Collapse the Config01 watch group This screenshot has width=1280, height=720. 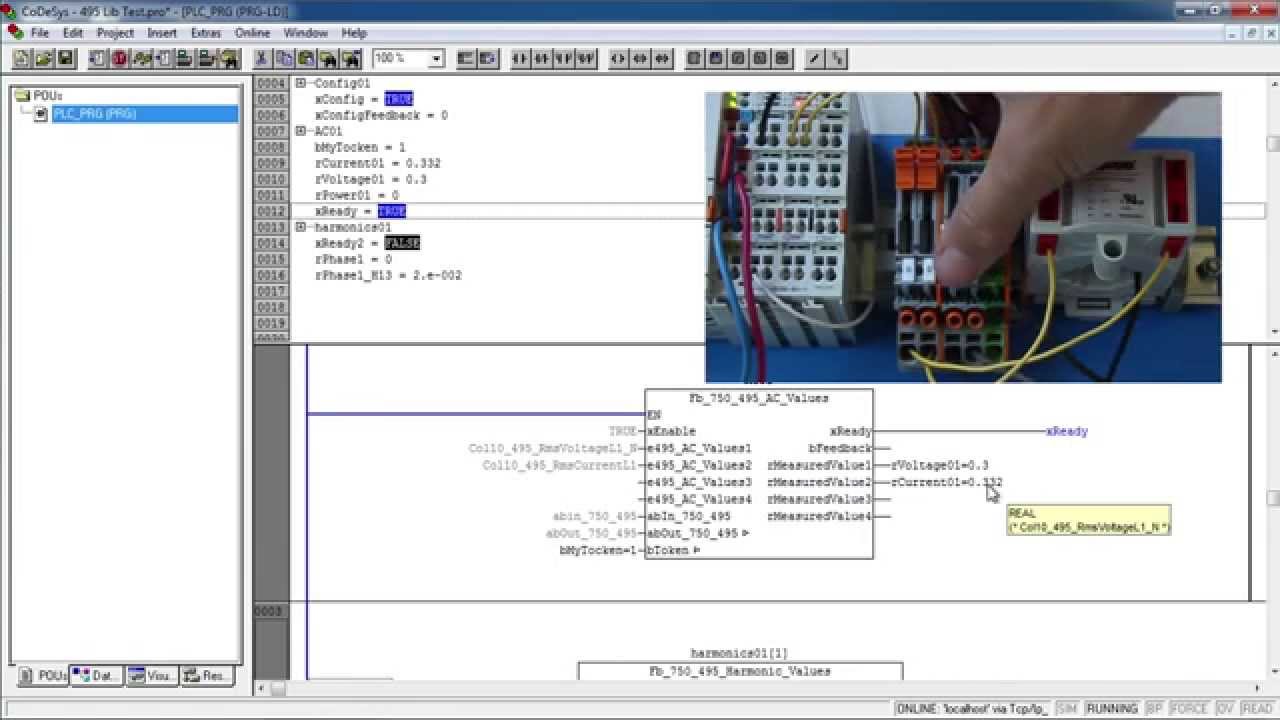[301, 83]
